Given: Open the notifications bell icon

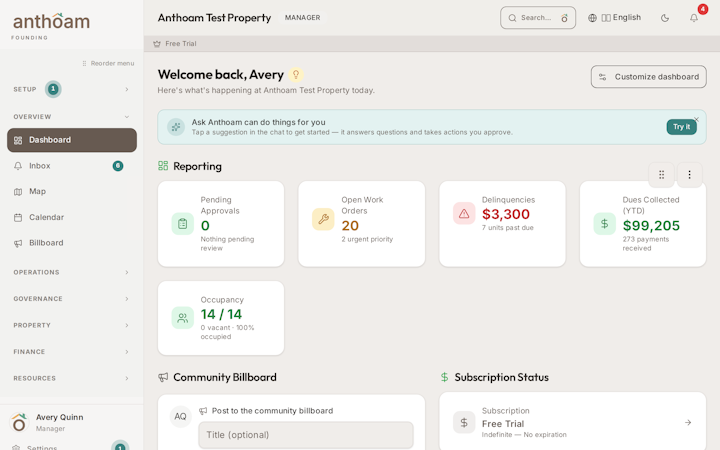Looking at the screenshot, I should pos(693,18).
